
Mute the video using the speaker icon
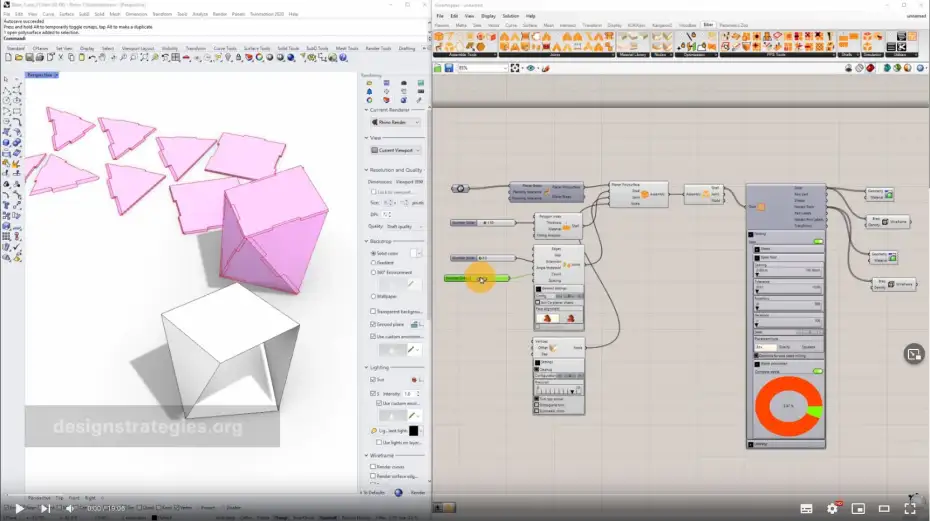click(x=70, y=509)
